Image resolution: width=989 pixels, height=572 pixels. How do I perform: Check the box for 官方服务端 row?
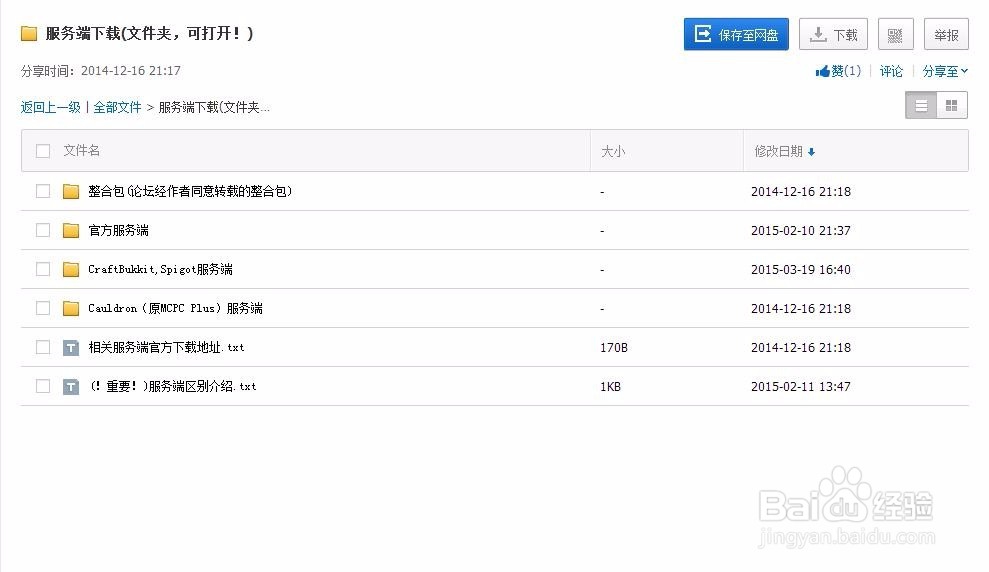(43, 230)
